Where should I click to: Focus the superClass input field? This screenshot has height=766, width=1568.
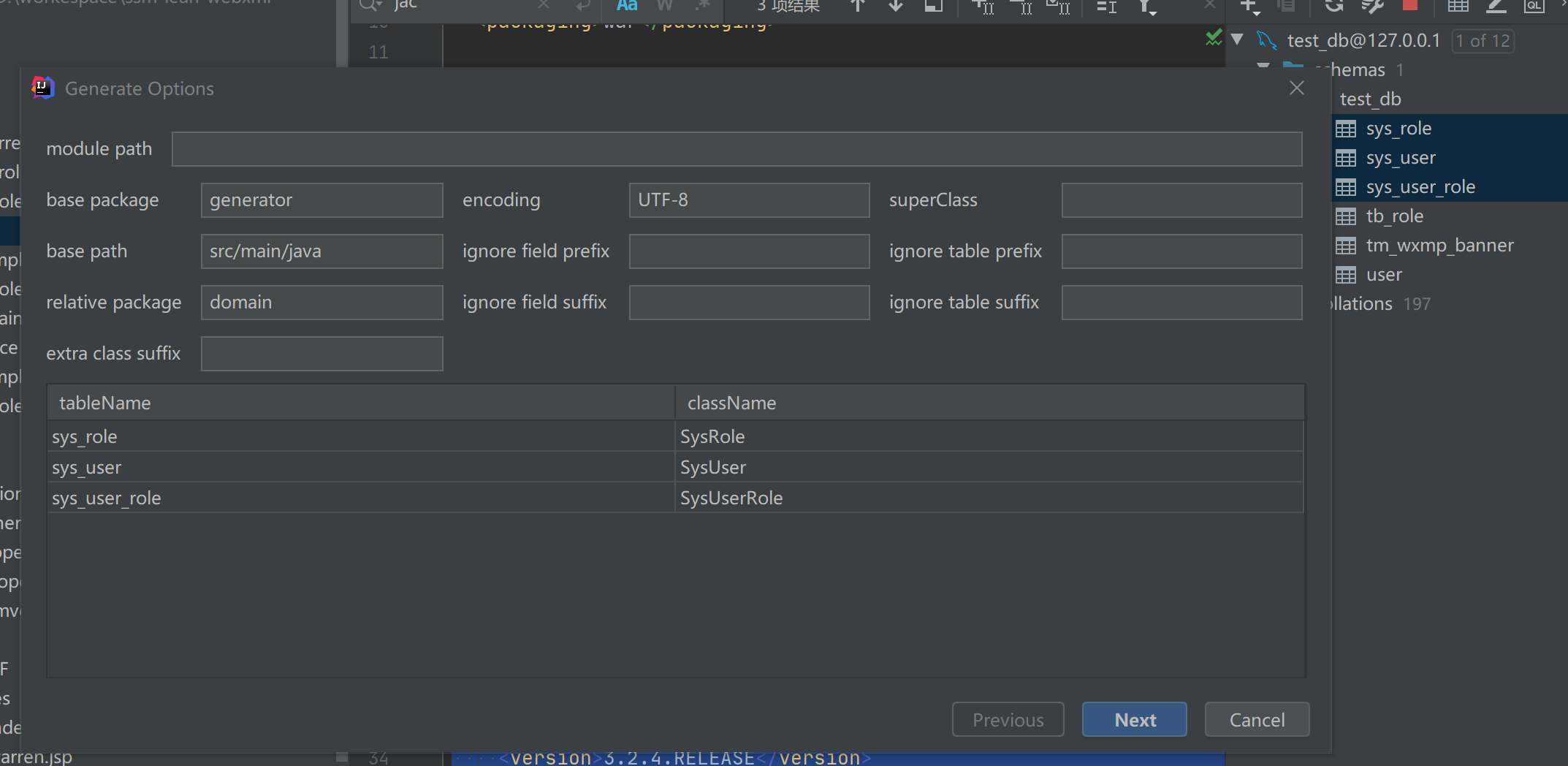1181,200
